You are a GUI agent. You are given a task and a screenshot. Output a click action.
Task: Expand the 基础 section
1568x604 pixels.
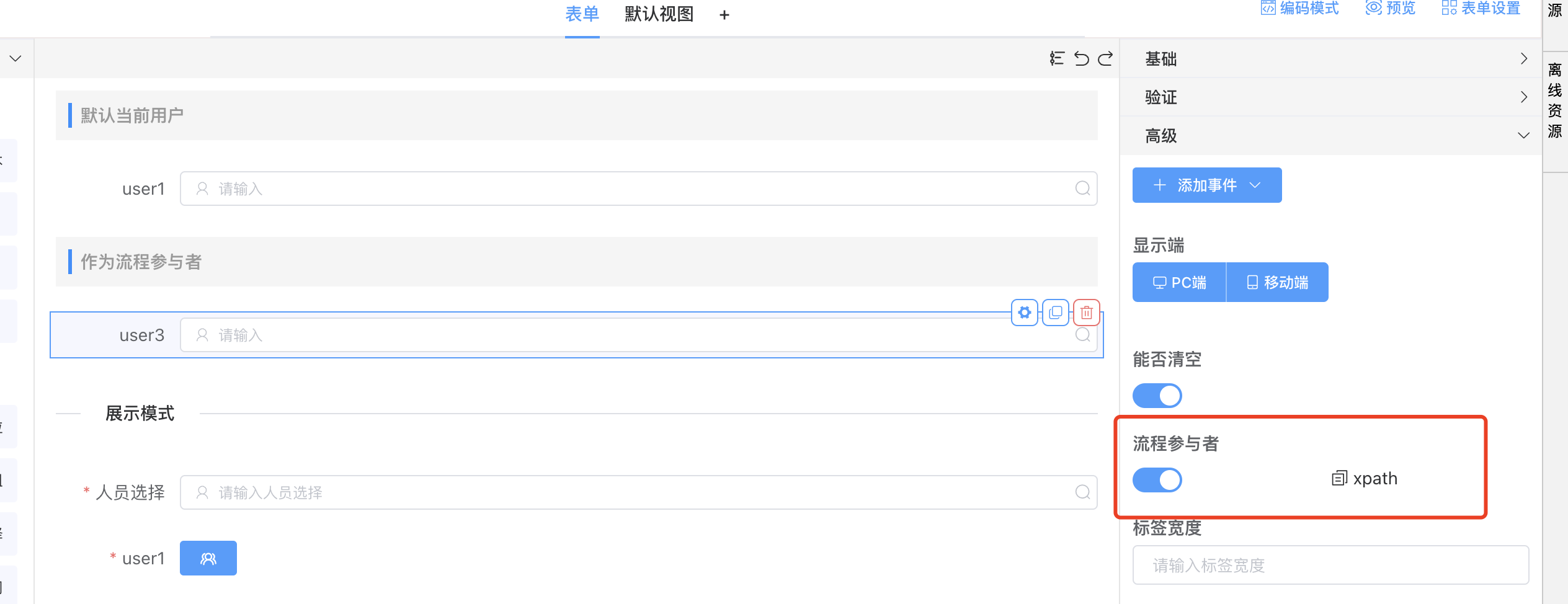coord(1330,59)
